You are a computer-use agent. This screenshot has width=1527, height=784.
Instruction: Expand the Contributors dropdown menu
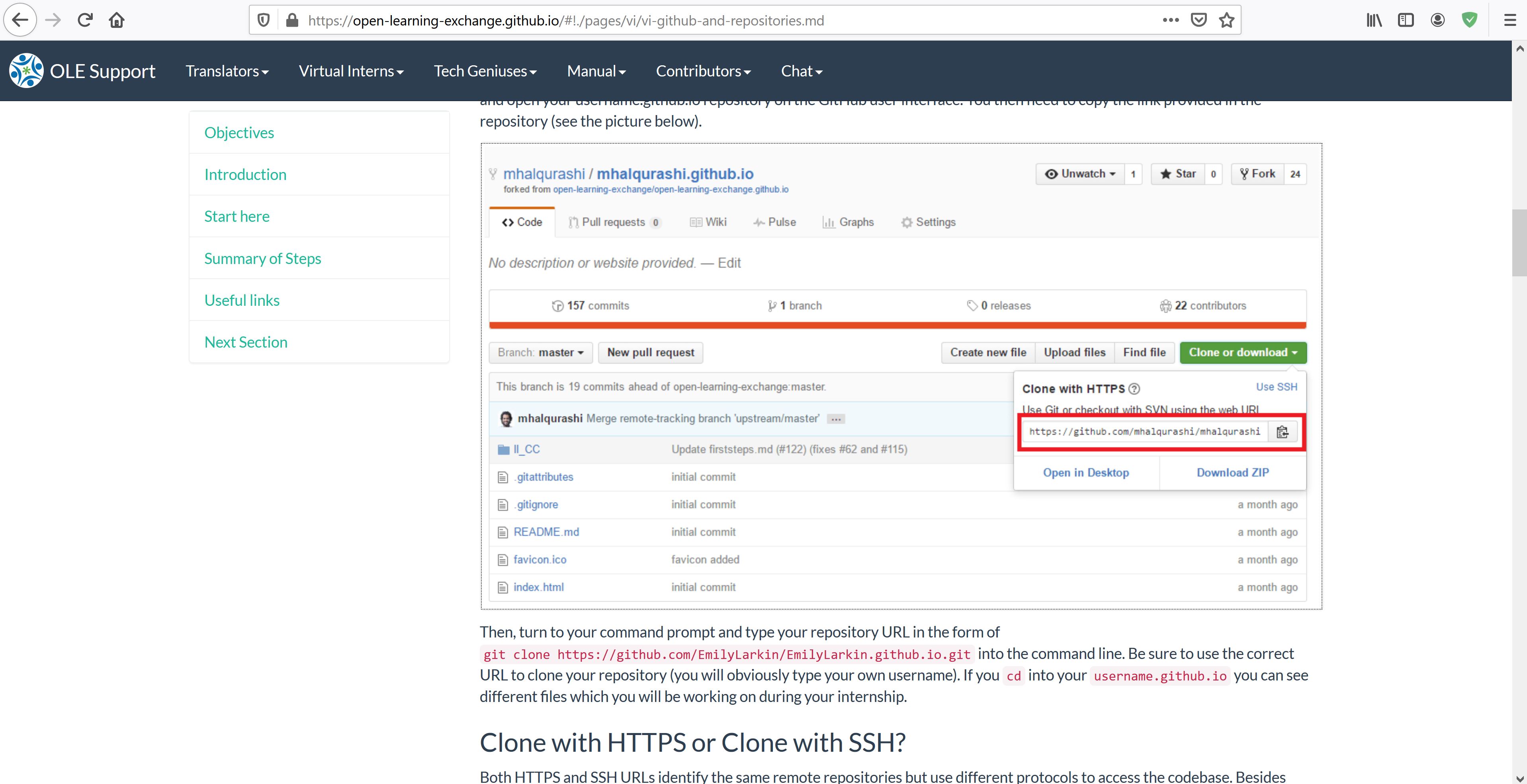tap(703, 71)
